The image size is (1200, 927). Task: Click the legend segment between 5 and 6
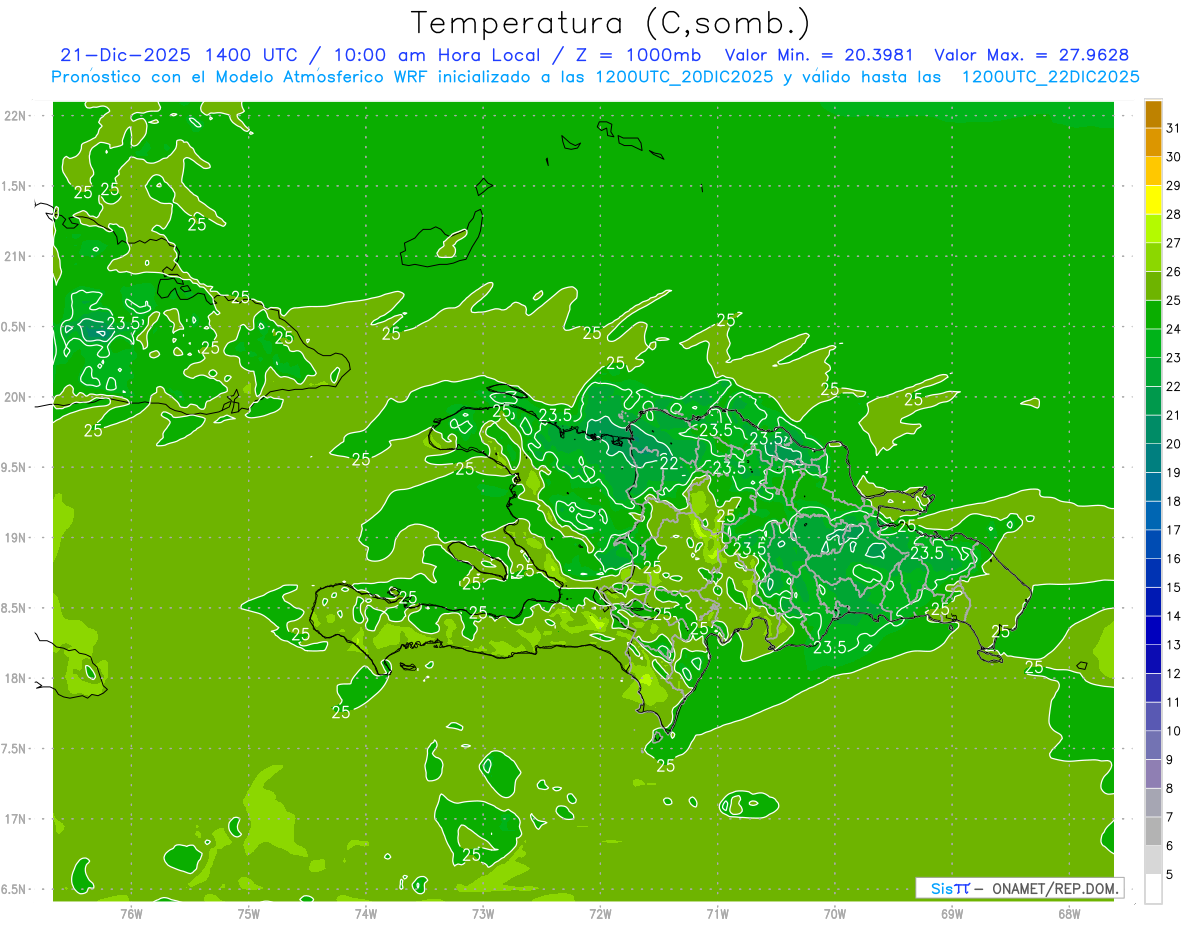[1153, 860]
